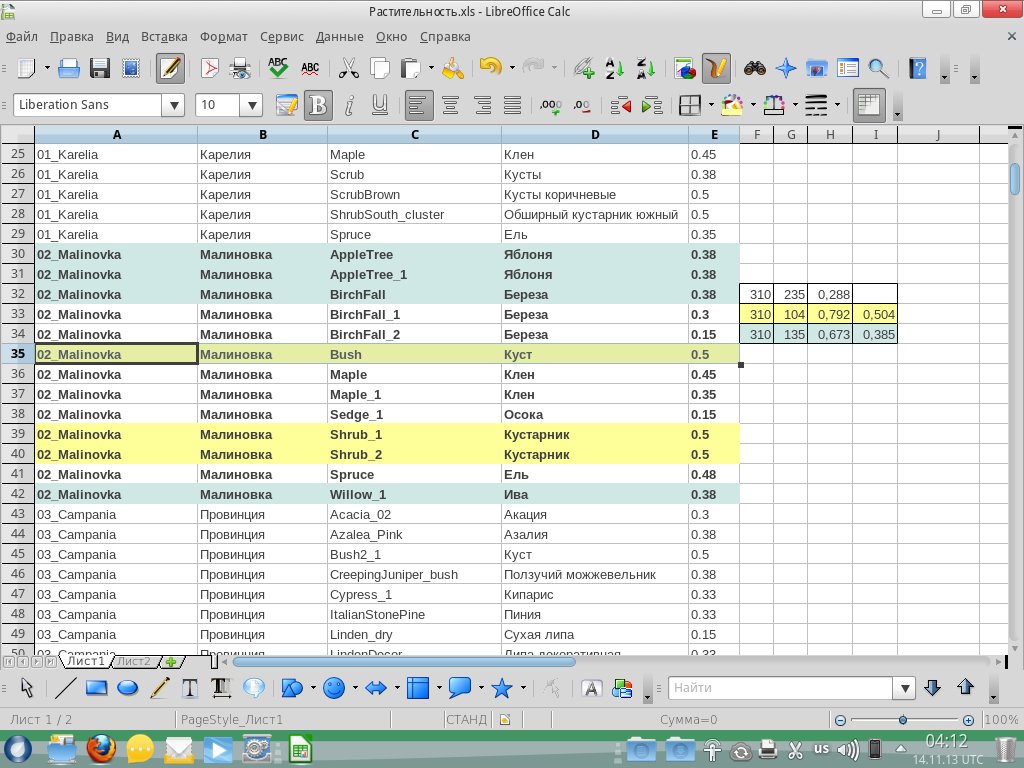Open the font size 10 dropdown
This screenshot has width=1024, height=768.
(251, 105)
